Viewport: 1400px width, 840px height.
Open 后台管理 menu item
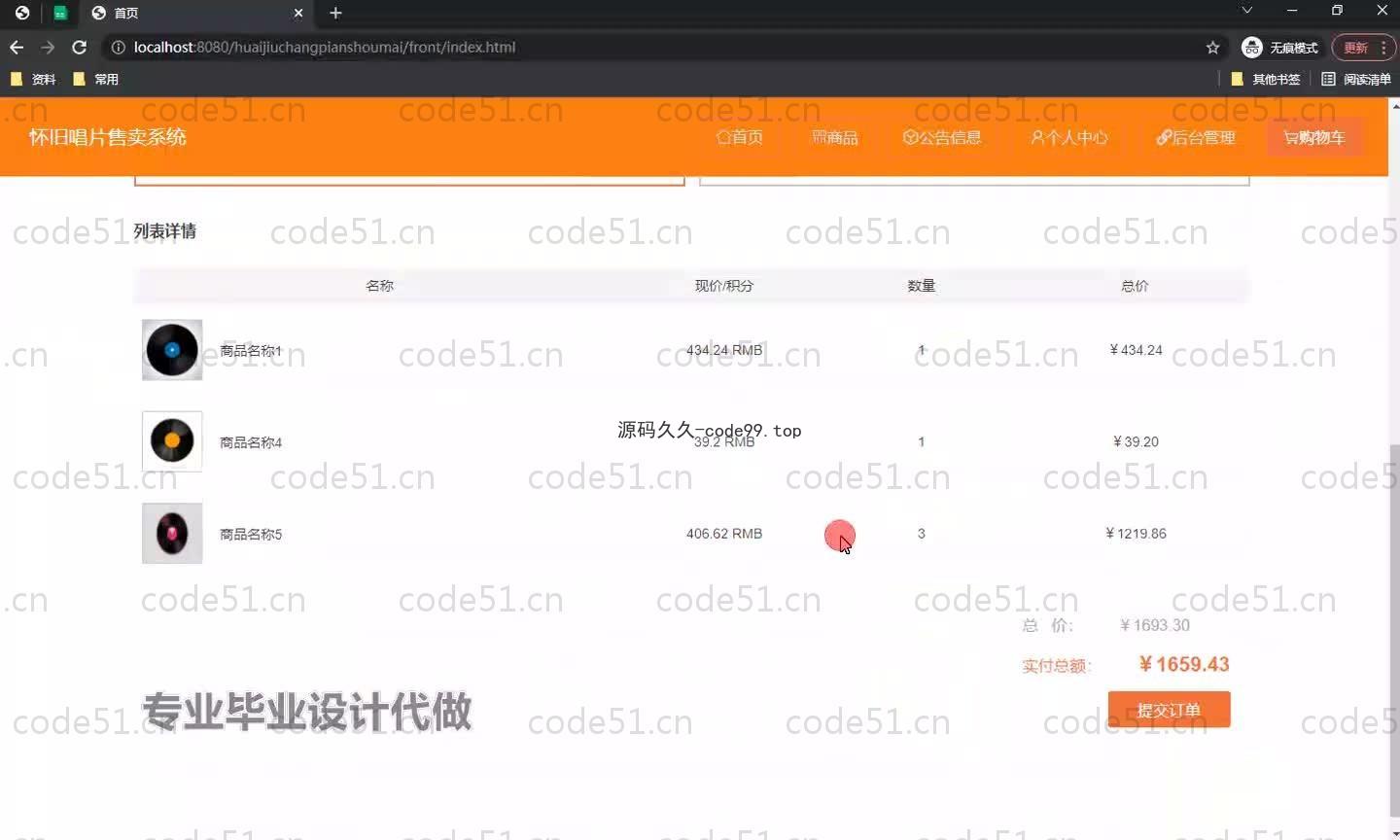(1196, 137)
